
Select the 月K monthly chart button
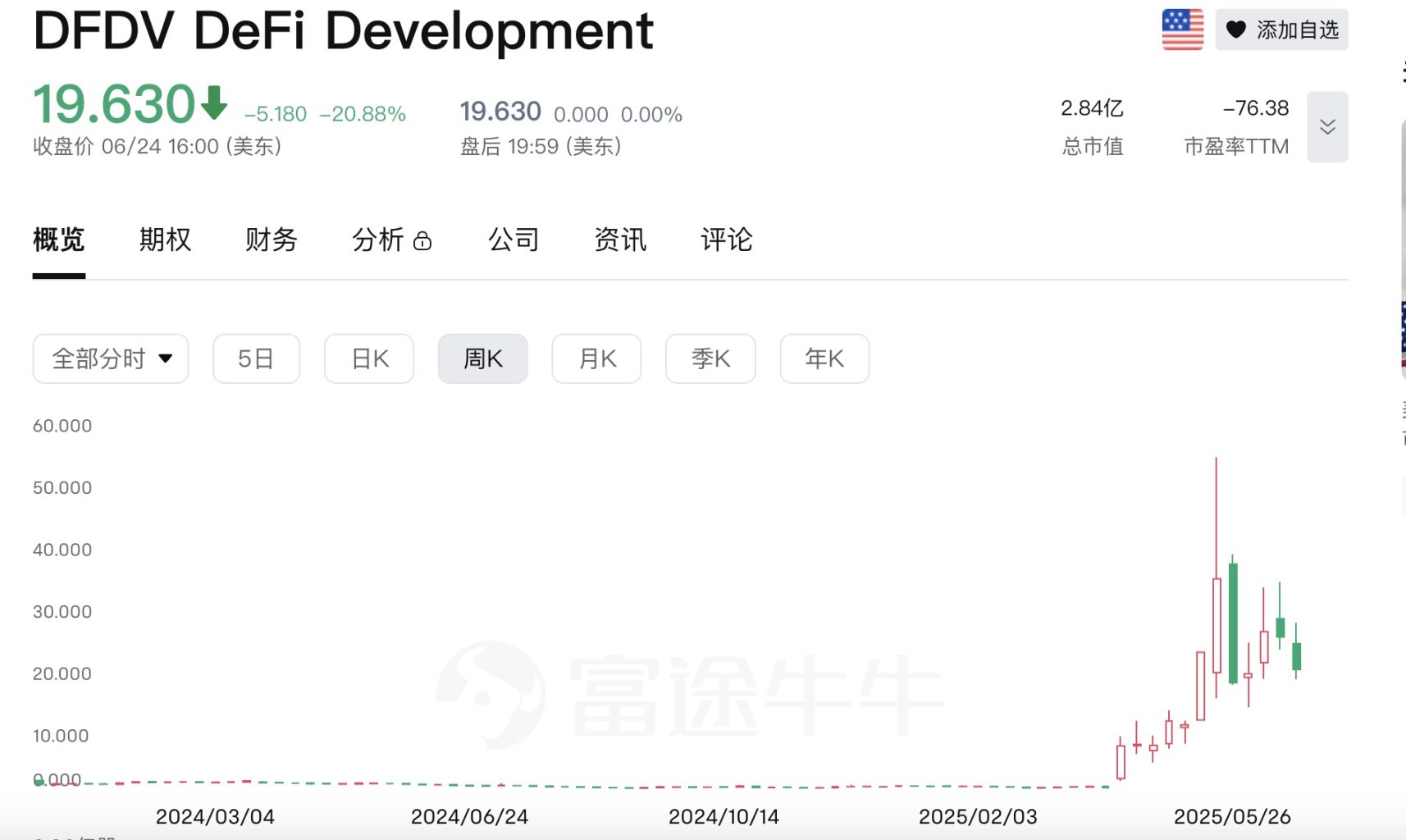pyautogui.click(x=596, y=358)
